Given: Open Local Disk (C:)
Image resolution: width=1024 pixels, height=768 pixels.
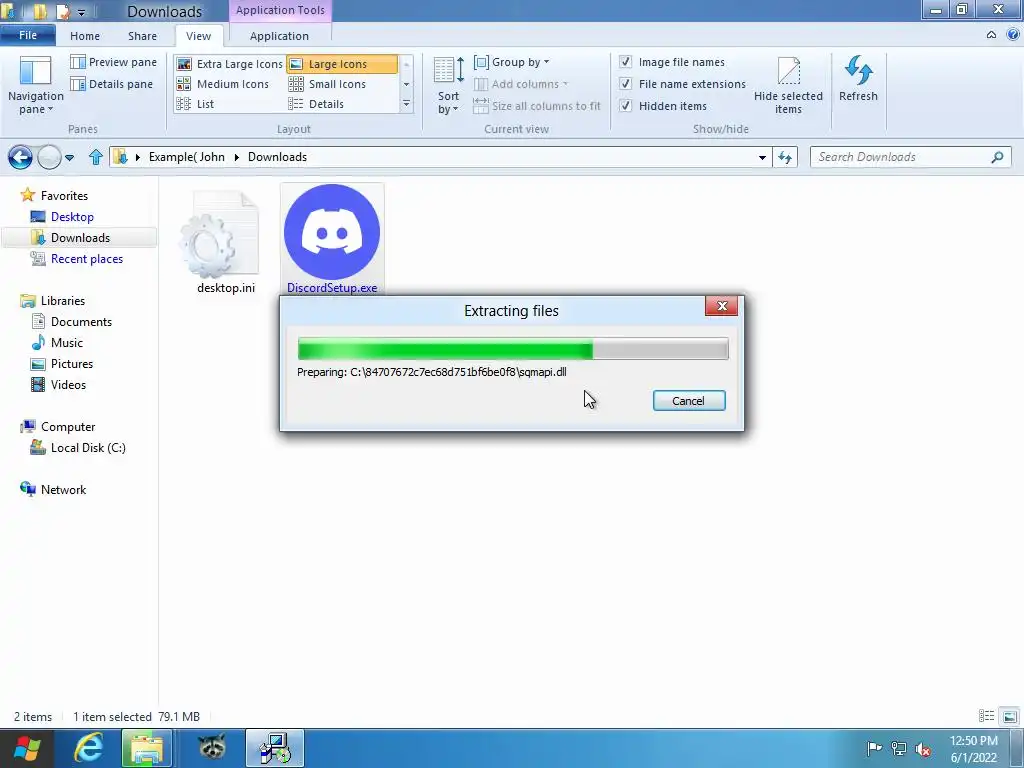Looking at the screenshot, I should 88,447.
